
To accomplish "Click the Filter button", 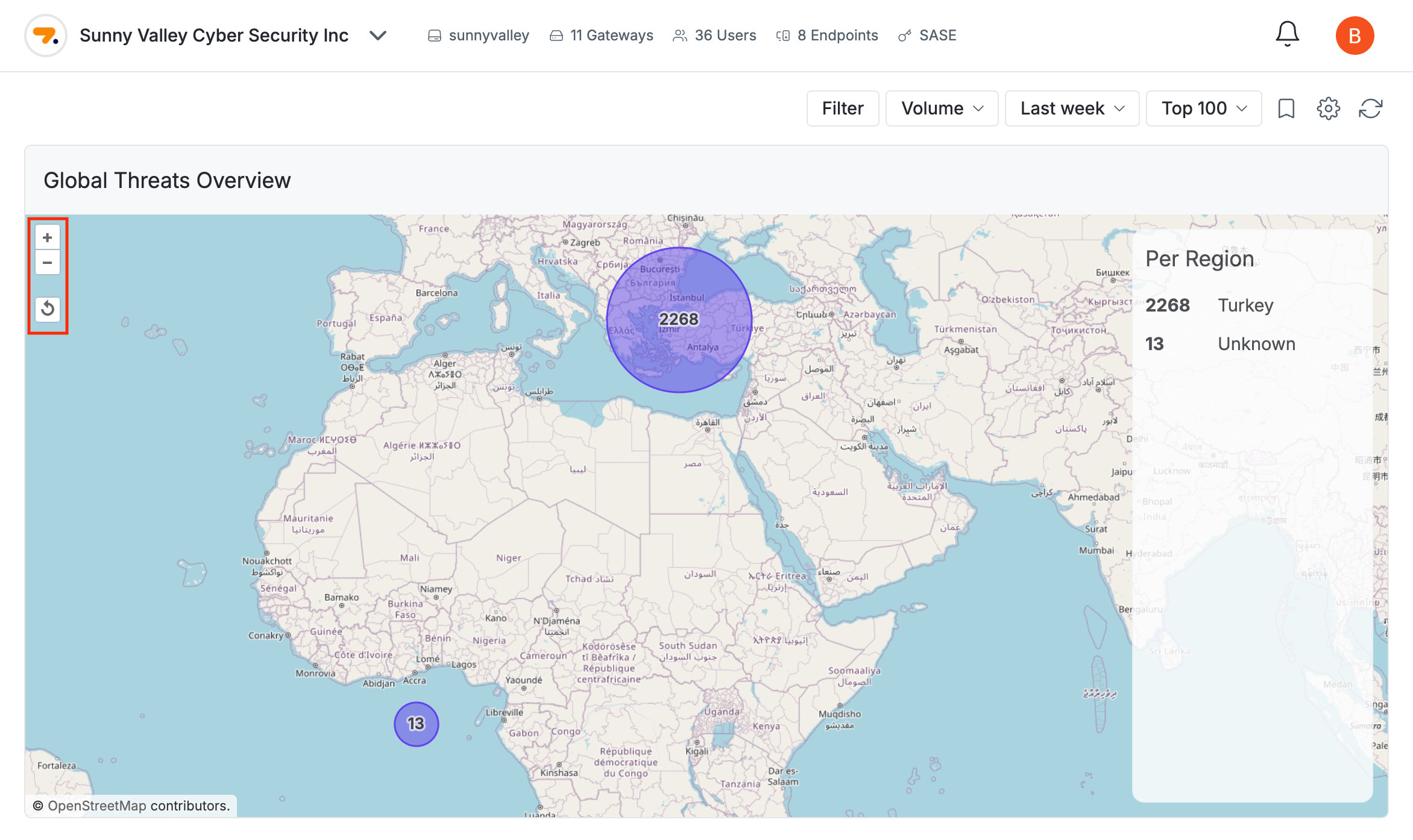I will [843, 108].
